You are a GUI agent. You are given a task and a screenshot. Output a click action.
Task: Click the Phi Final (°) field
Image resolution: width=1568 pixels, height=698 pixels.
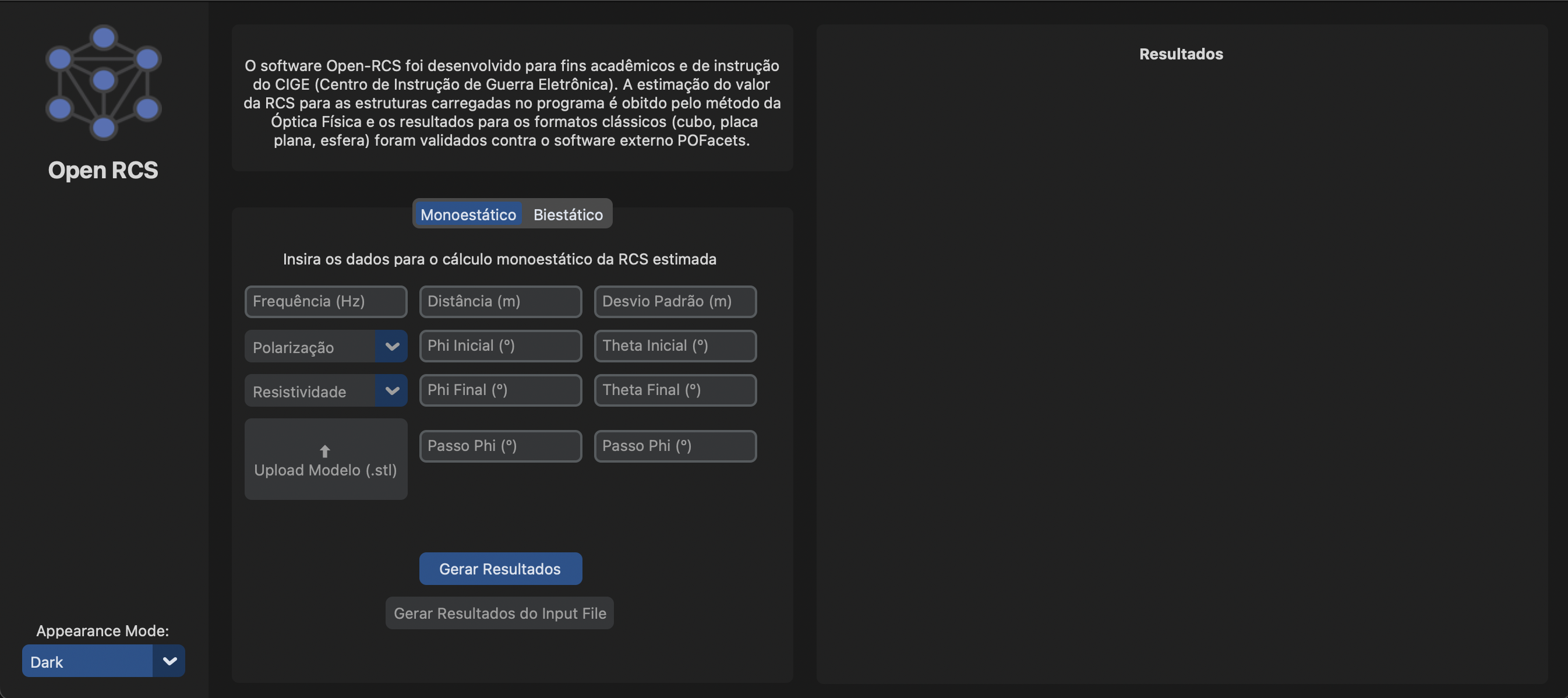coord(500,390)
